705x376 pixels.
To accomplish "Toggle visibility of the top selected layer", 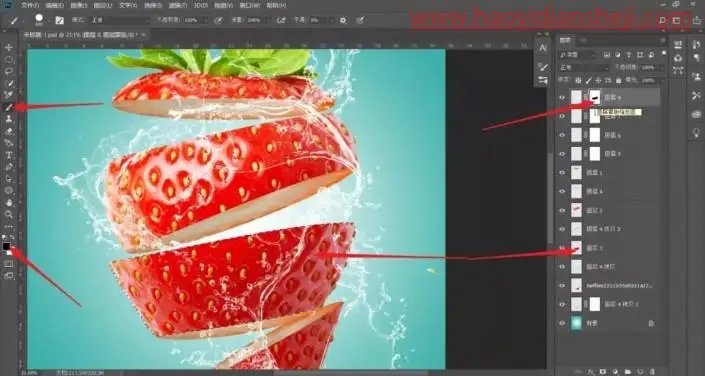I will click(562, 97).
